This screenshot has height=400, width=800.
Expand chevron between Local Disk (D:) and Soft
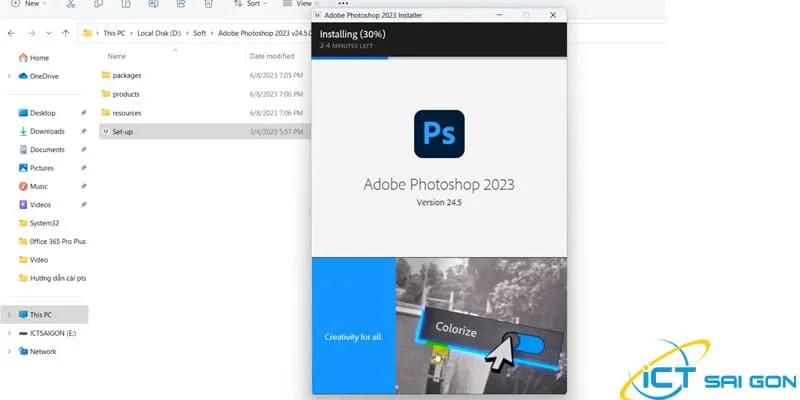coord(187,33)
